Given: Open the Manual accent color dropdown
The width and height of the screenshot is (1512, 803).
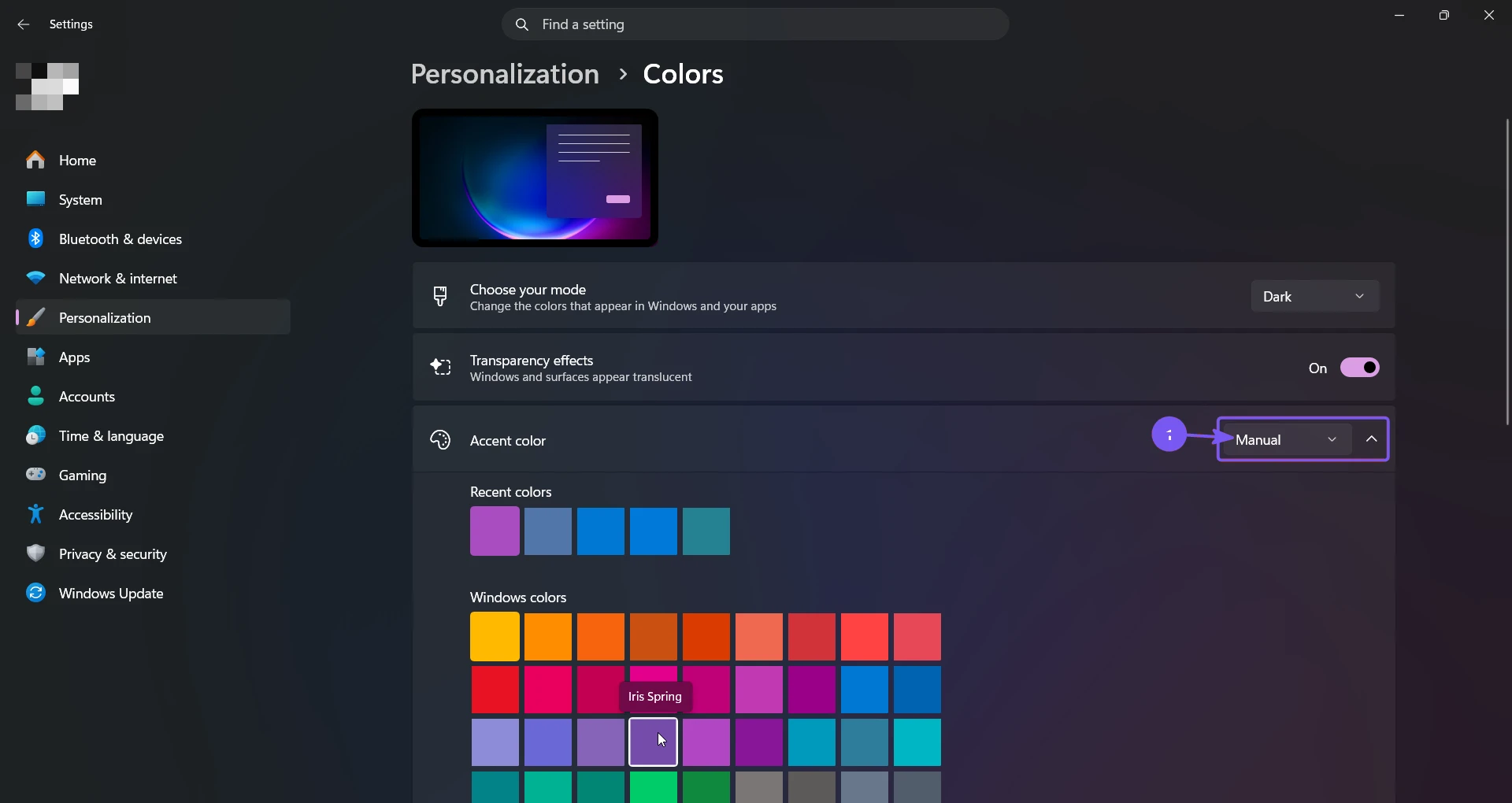Looking at the screenshot, I should coord(1288,439).
